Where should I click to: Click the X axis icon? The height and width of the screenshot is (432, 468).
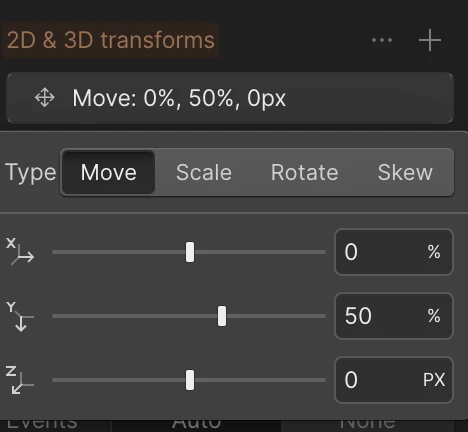tap(20, 252)
